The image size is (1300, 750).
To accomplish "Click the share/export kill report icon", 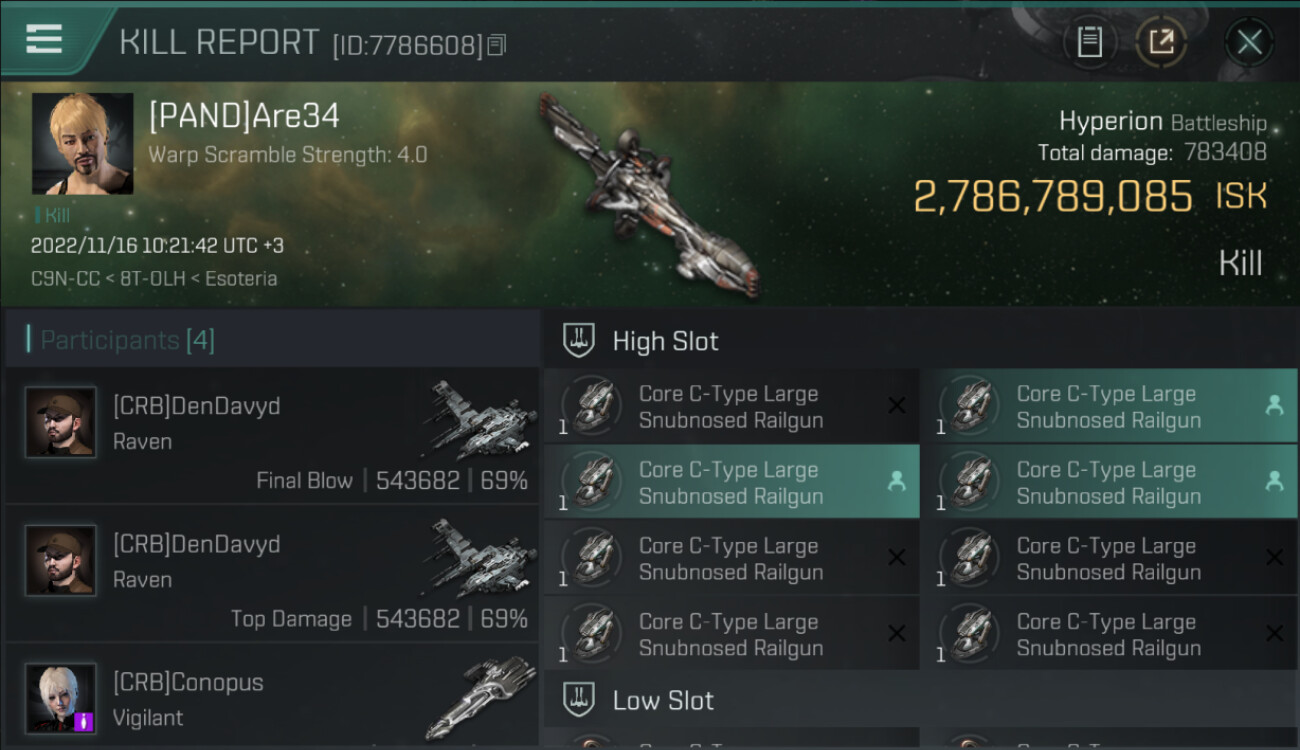I will 1161,42.
